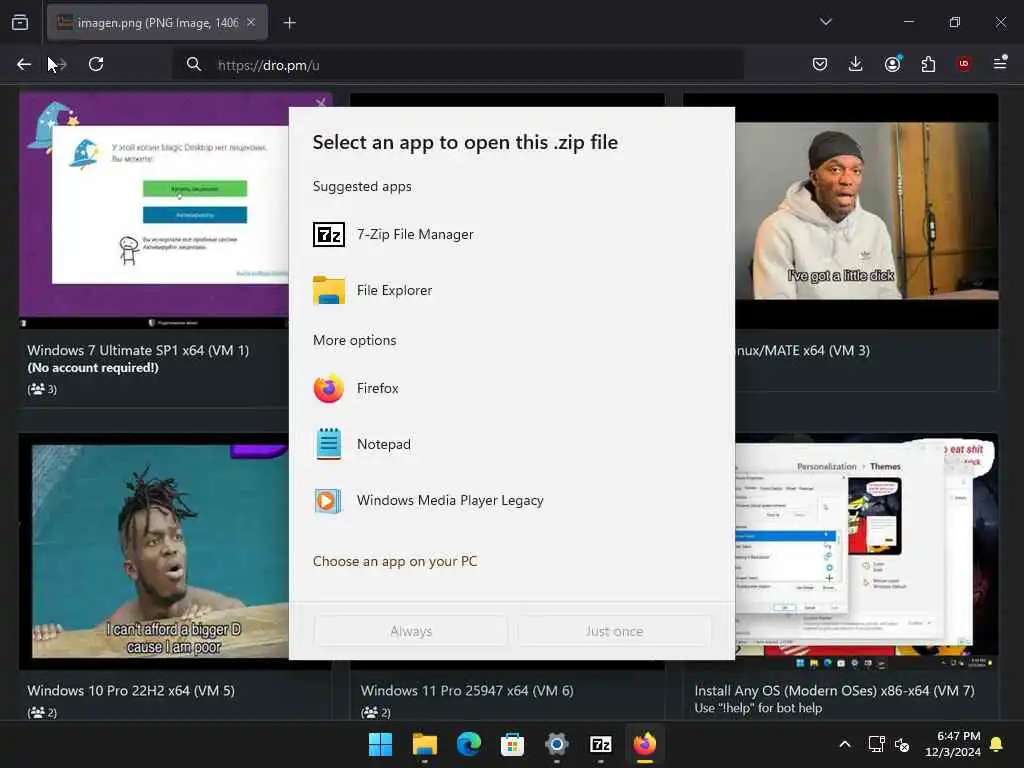
Task: Open the Pocket save icon in Firefox toolbar
Action: [x=820, y=64]
